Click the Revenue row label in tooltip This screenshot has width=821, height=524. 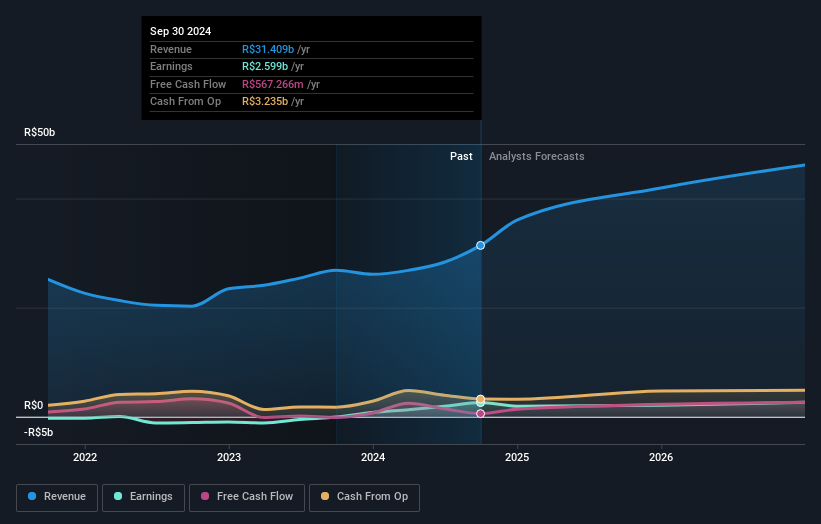(x=171, y=49)
